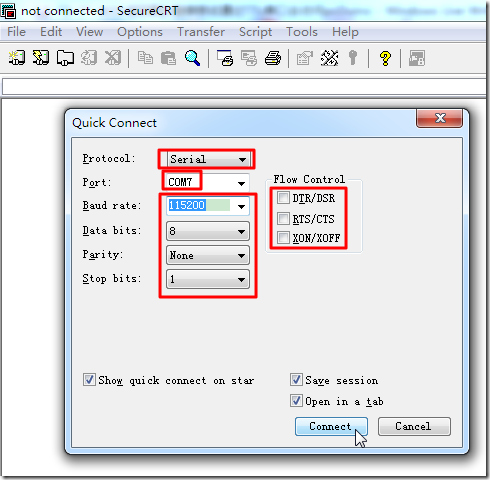Click the Disconnect toolbar icon
Image resolution: width=490 pixels, height=480 pixels.
pyautogui.click(x=113, y=58)
